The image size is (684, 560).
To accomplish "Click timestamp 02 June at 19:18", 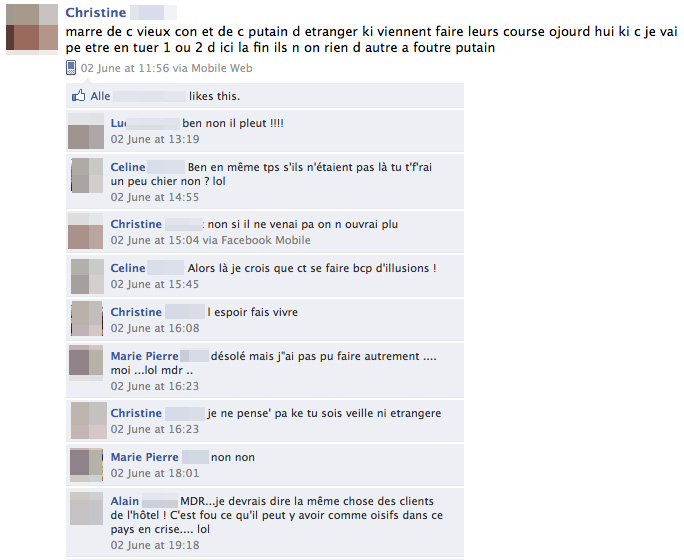I will coord(155,545).
